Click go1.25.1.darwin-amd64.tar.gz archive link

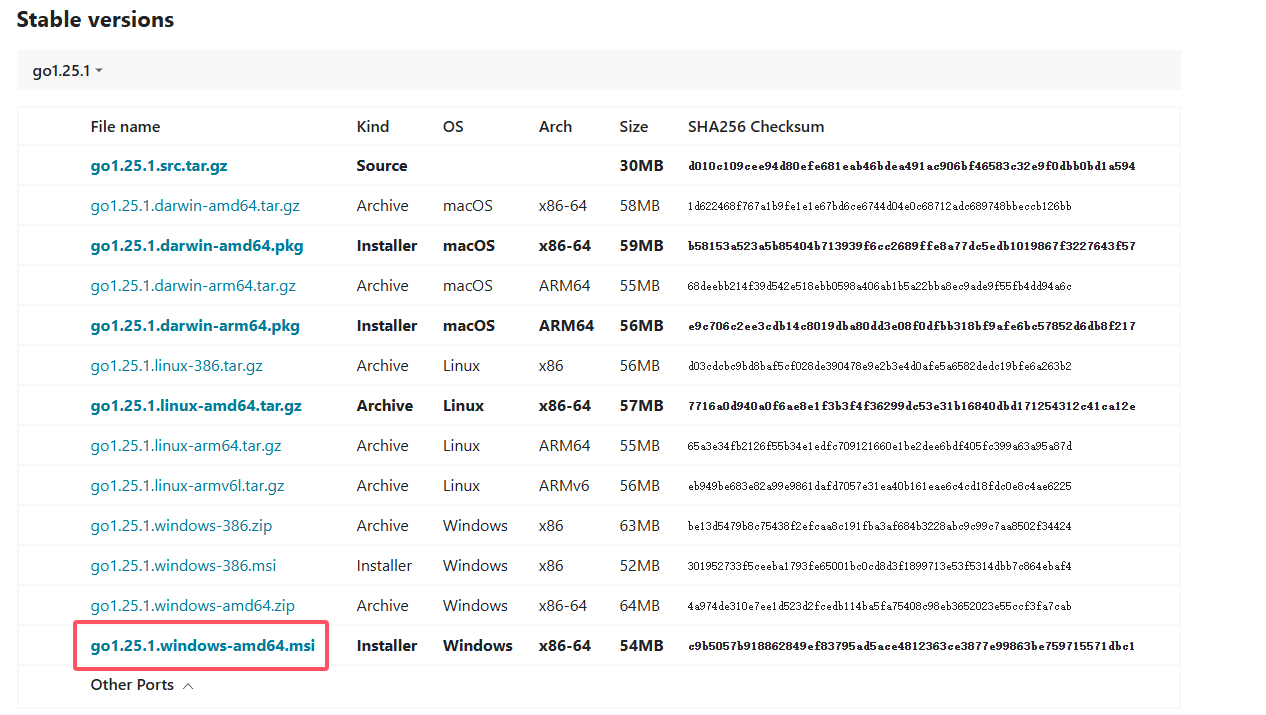tap(194, 206)
